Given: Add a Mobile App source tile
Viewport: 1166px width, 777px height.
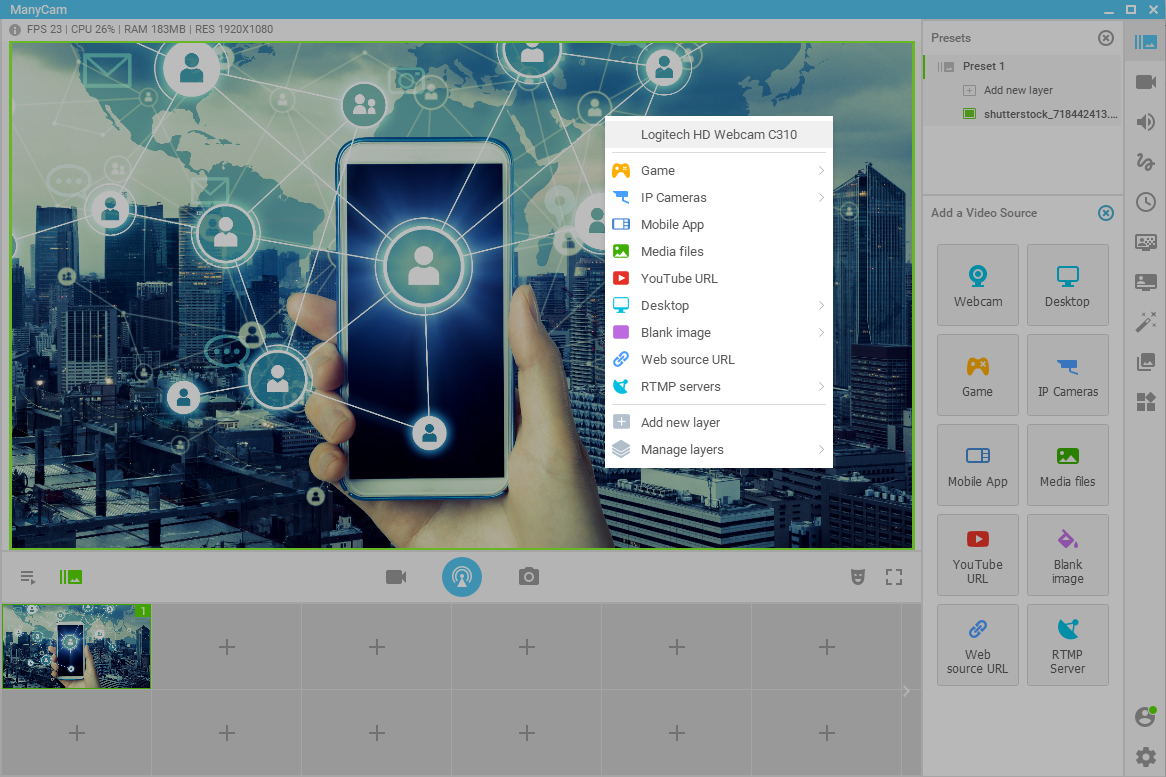Looking at the screenshot, I should (x=978, y=465).
